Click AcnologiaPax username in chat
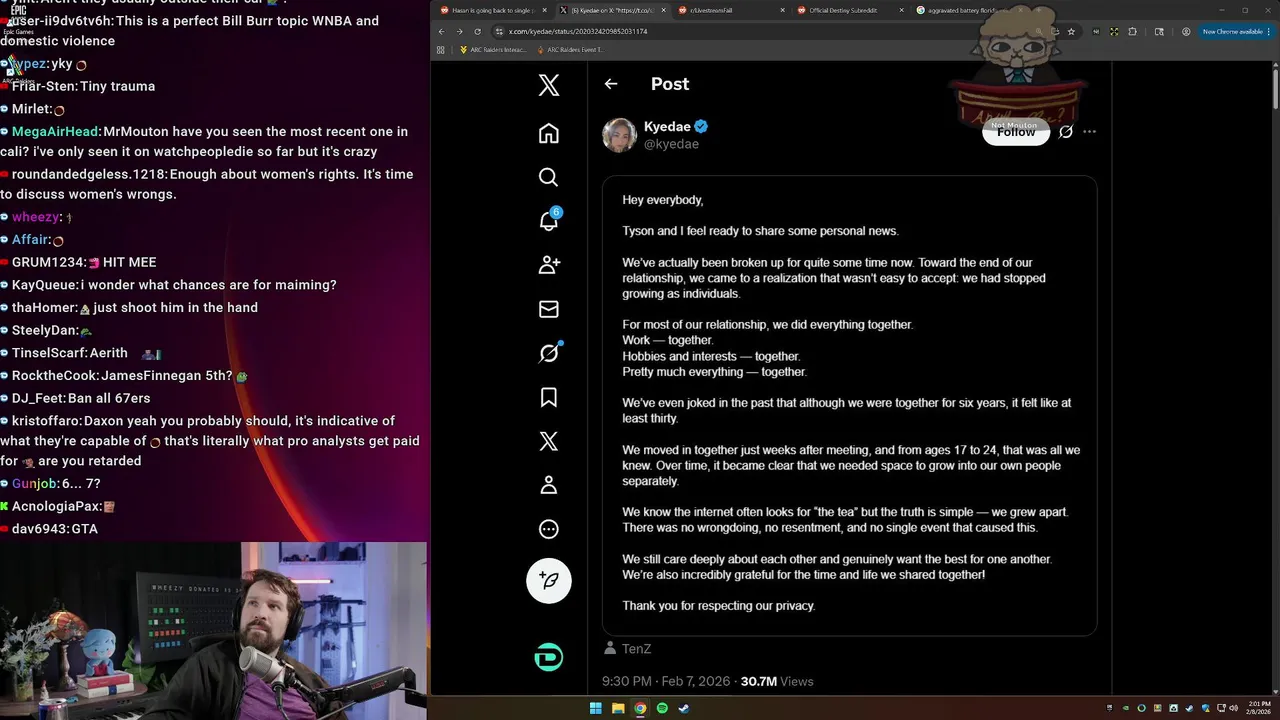Viewport: 1280px width, 720px height. [x=55, y=506]
